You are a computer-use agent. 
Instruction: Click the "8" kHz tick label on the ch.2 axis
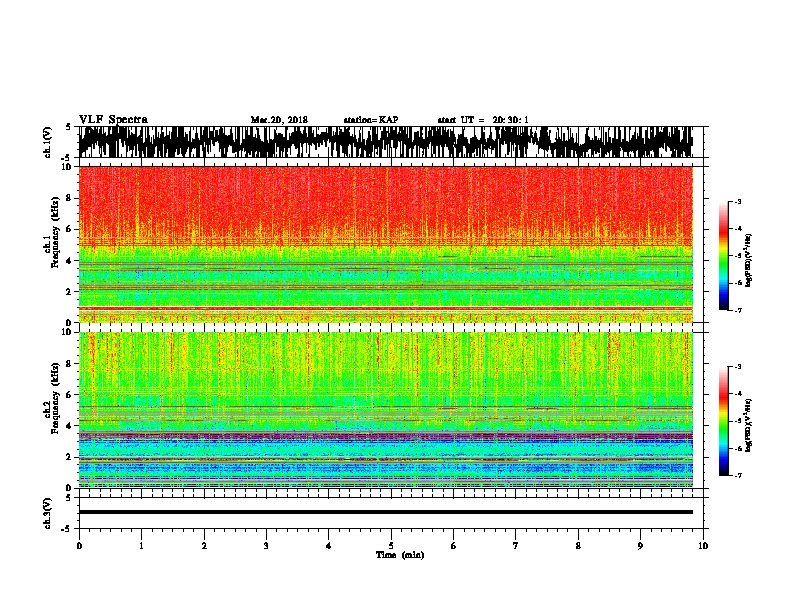click(69, 364)
